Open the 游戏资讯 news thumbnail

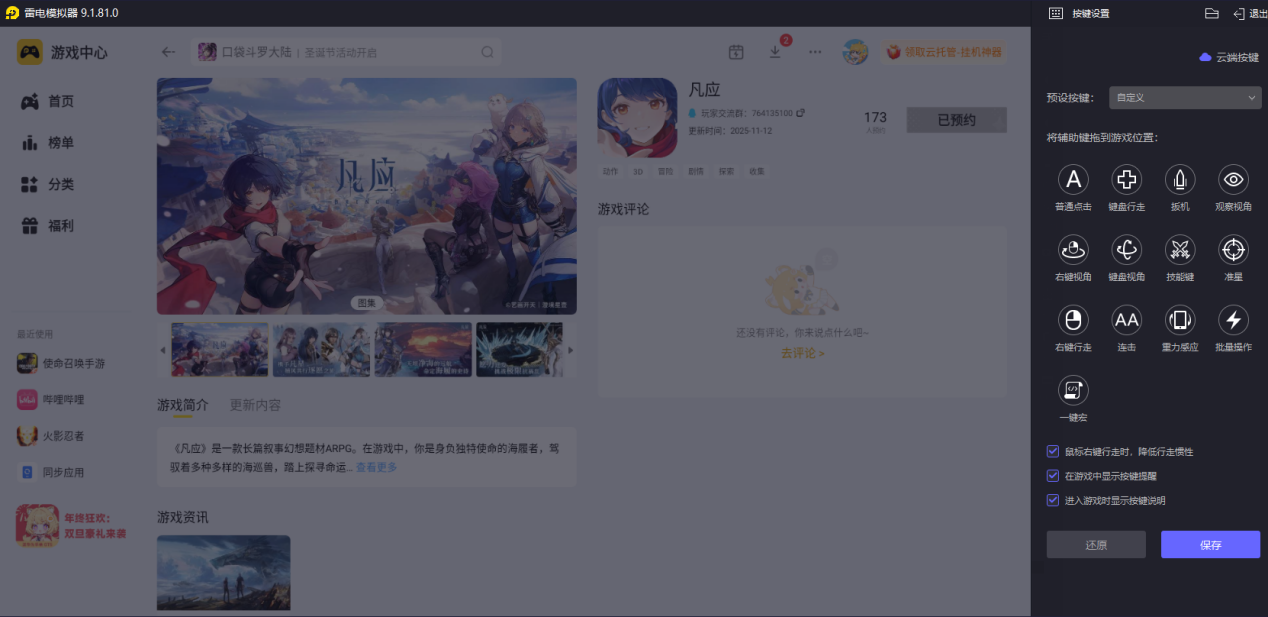[223, 572]
